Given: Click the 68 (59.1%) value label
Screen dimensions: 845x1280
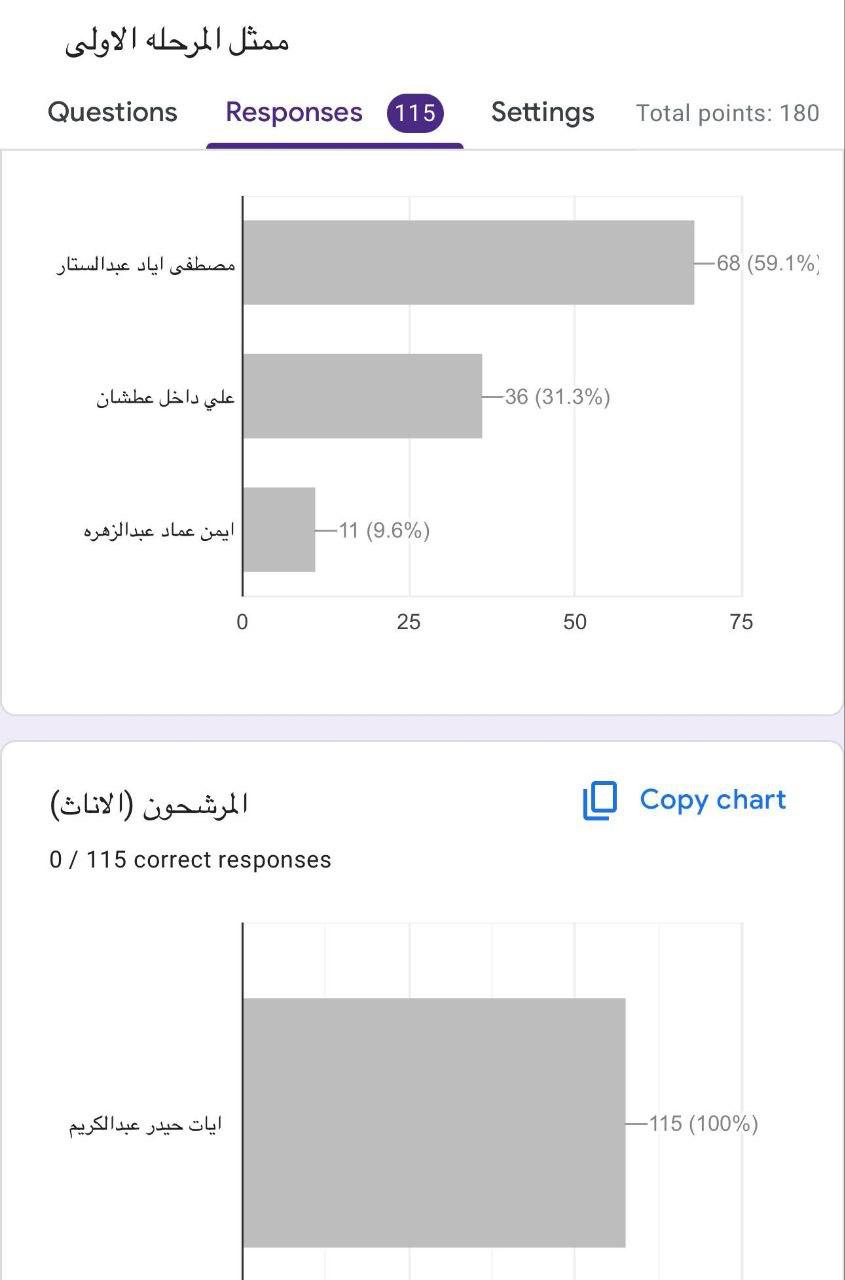Looking at the screenshot, I should pos(767,264).
